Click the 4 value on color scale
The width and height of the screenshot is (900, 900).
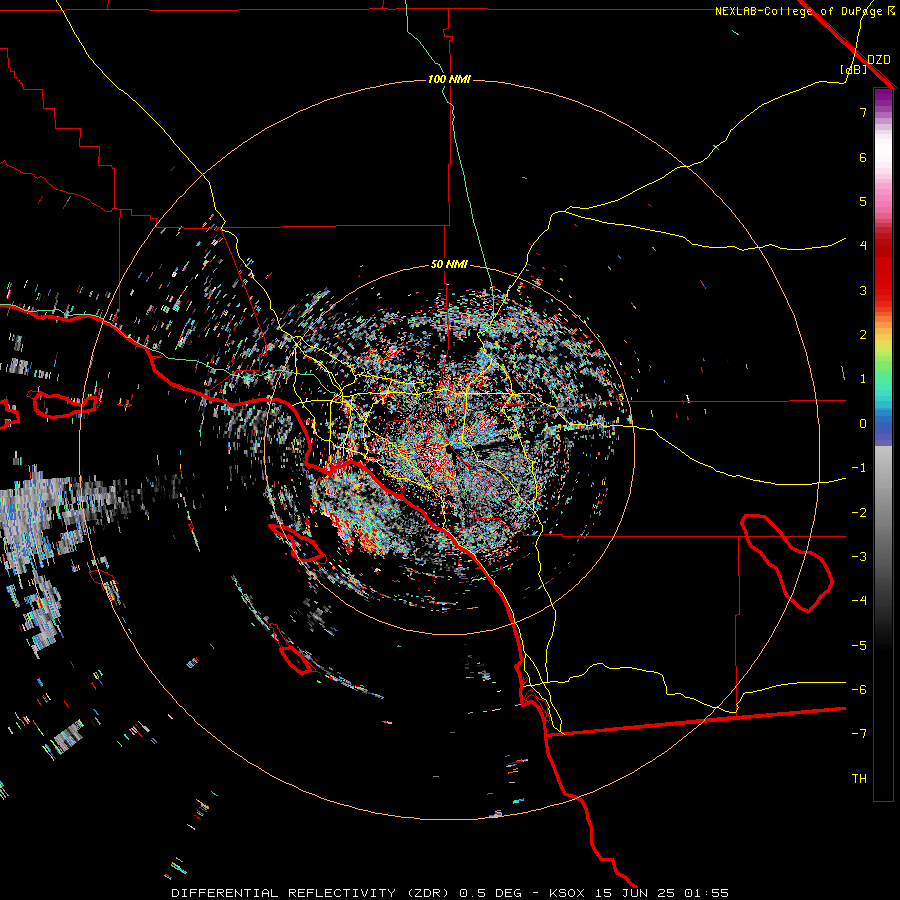pyautogui.click(x=863, y=246)
